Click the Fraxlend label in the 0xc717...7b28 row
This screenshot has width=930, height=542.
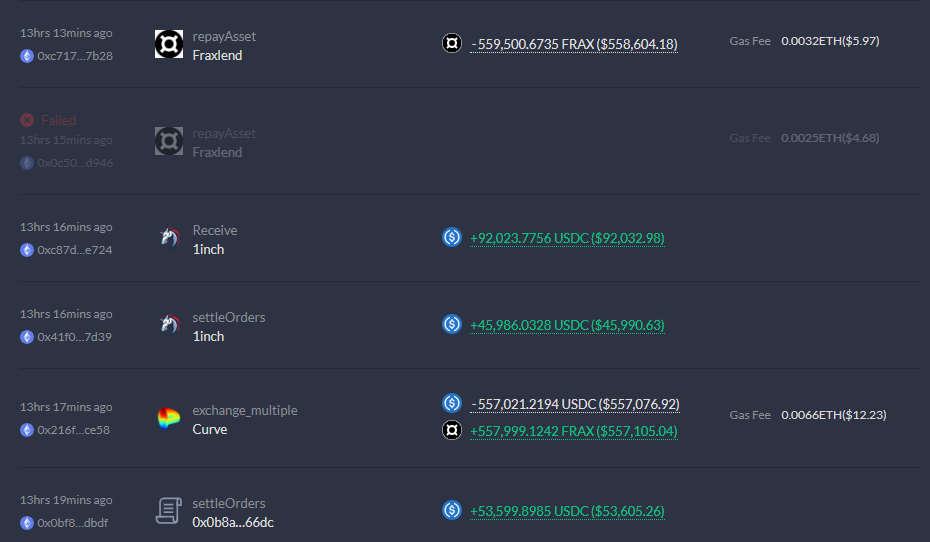[217, 55]
